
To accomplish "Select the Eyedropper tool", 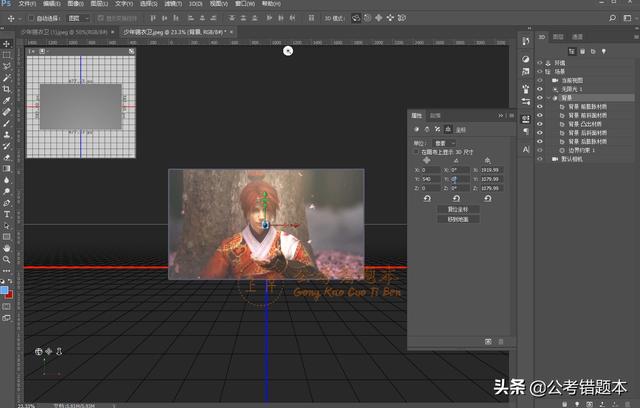I will coord(7,100).
